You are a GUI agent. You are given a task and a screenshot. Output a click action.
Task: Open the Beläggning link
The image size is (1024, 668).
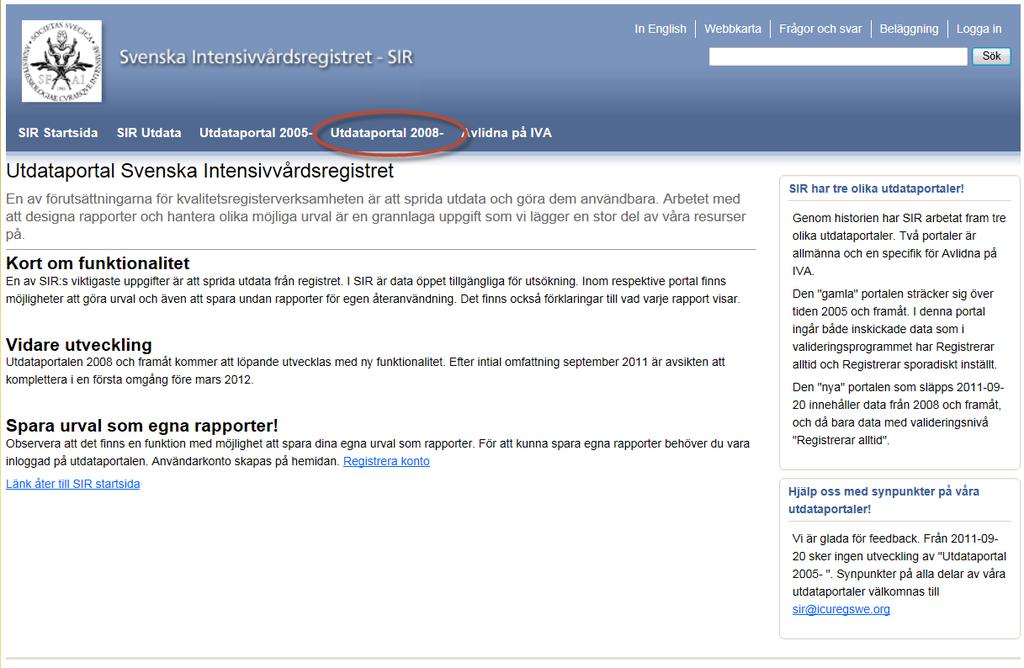[x=908, y=29]
